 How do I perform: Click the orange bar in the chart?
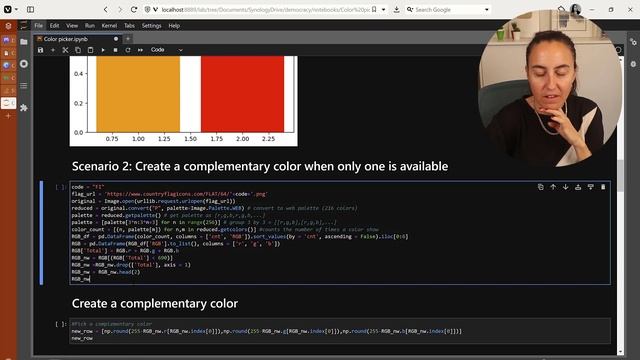[x=138, y=94]
